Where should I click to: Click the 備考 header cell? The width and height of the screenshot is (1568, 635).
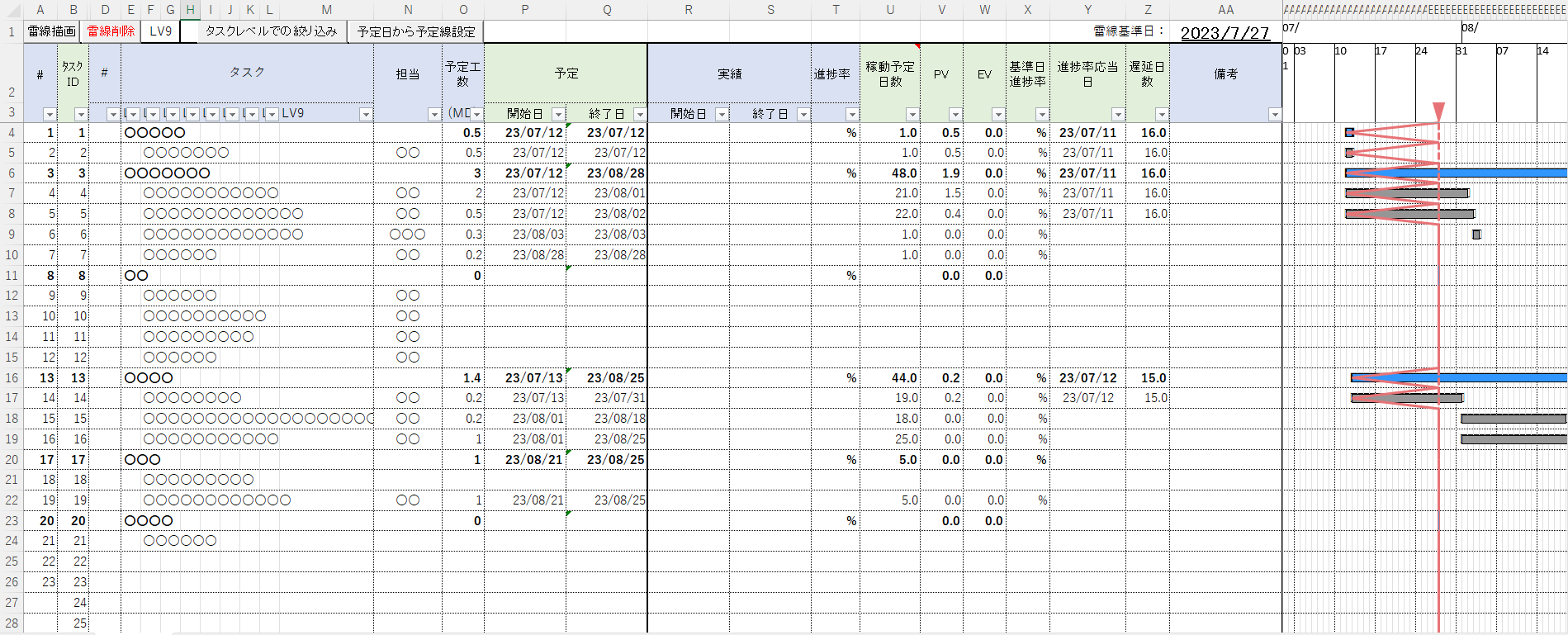1225,73
